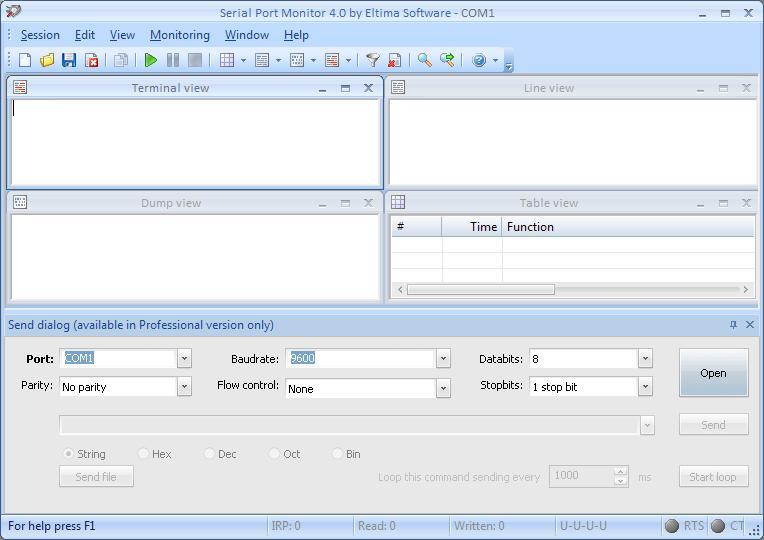Expand the send command history dropdown arrow

coord(647,425)
